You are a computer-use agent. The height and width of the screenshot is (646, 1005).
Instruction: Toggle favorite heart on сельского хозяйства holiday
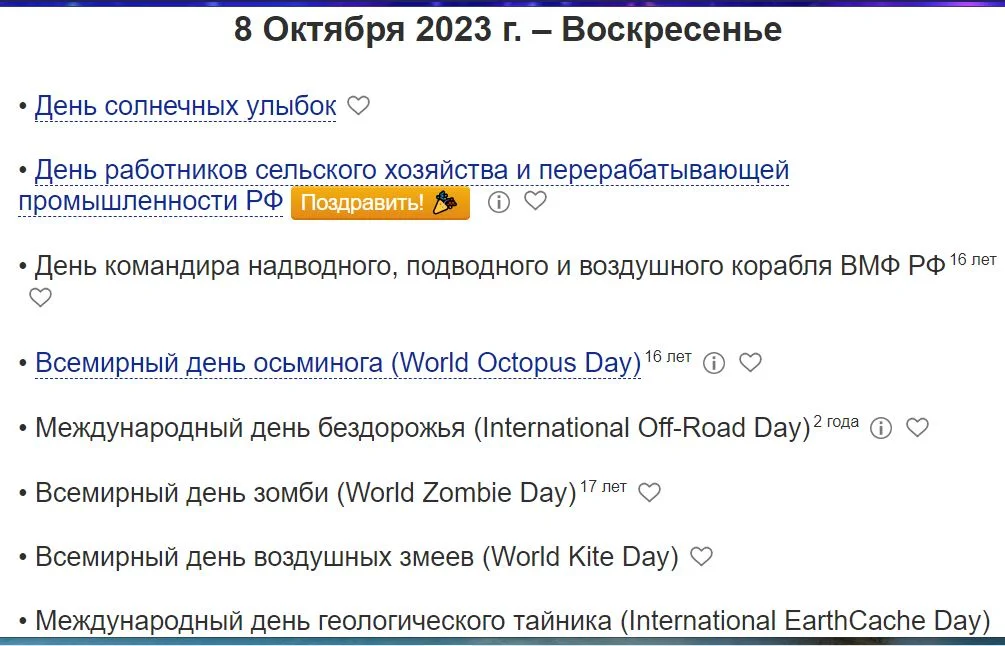[535, 201]
